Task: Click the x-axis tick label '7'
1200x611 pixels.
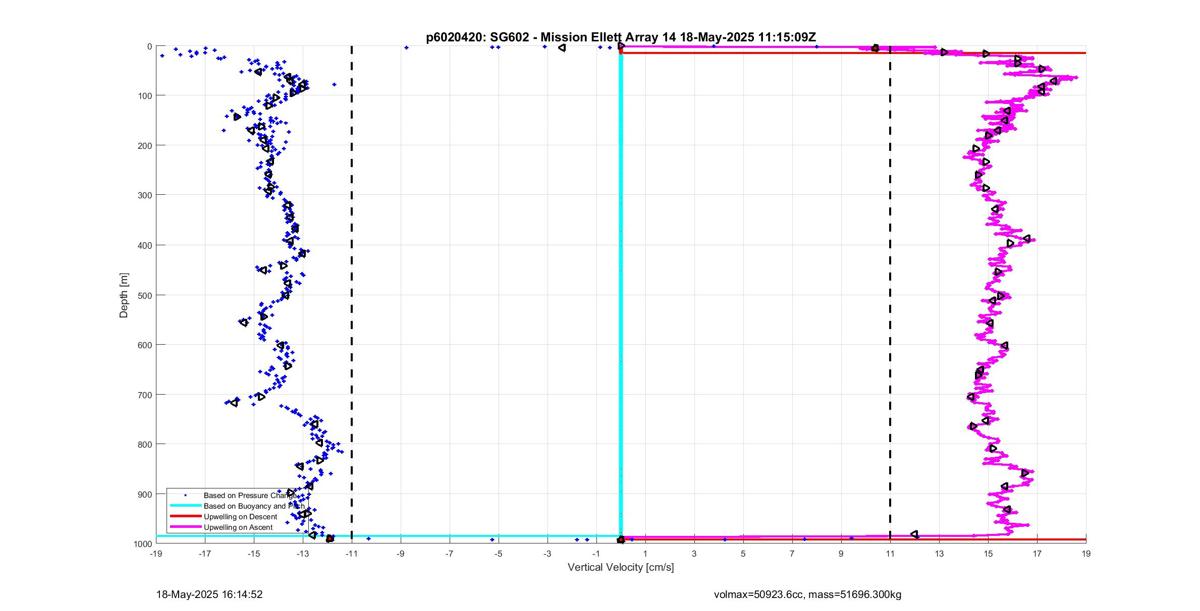Action: pyautogui.click(x=792, y=552)
